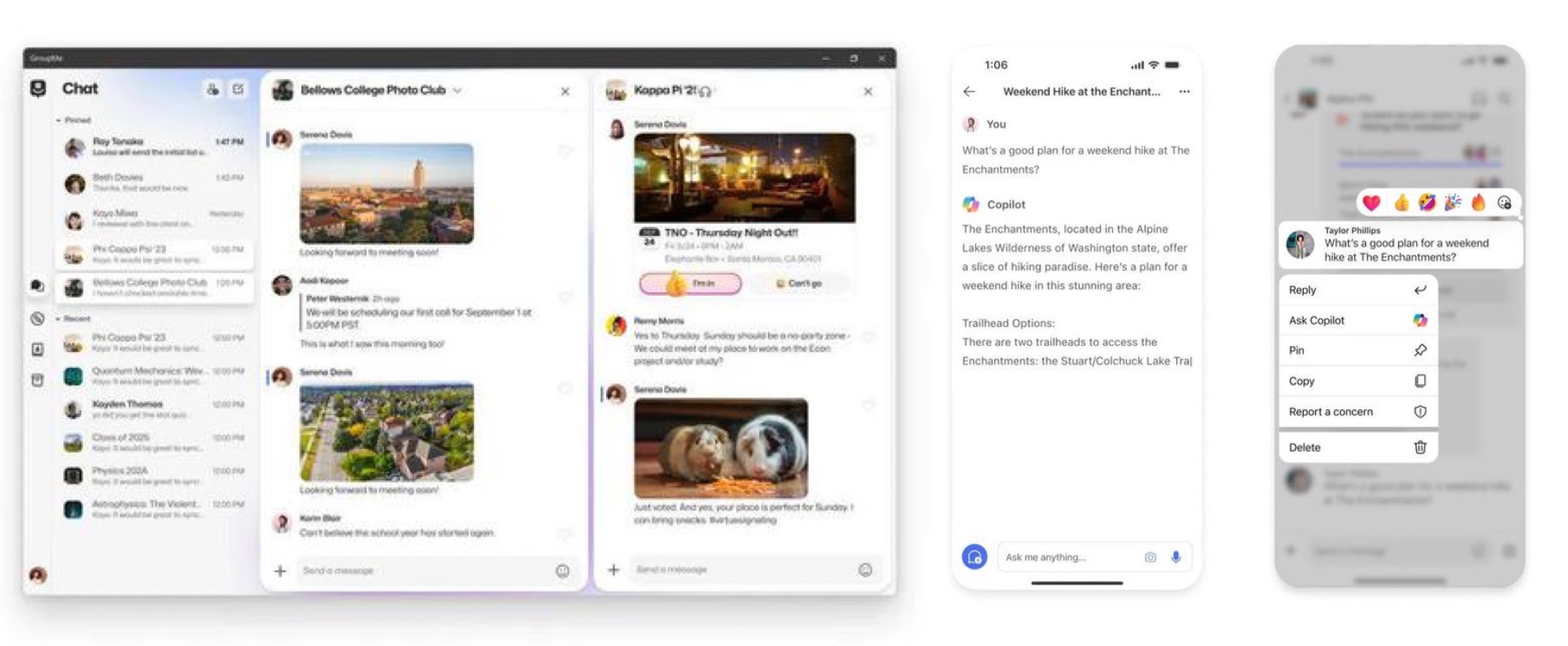Like the guinea pig photo message

tap(868, 405)
